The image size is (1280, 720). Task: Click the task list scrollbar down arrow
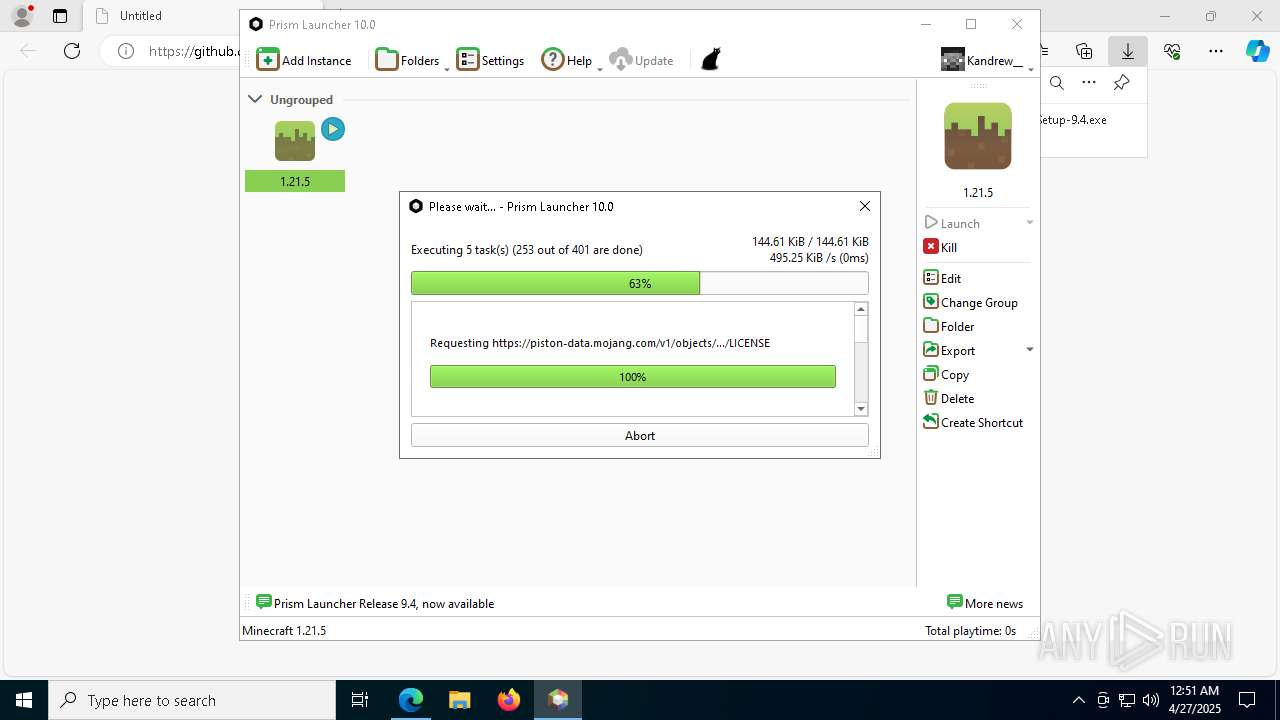click(x=861, y=408)
